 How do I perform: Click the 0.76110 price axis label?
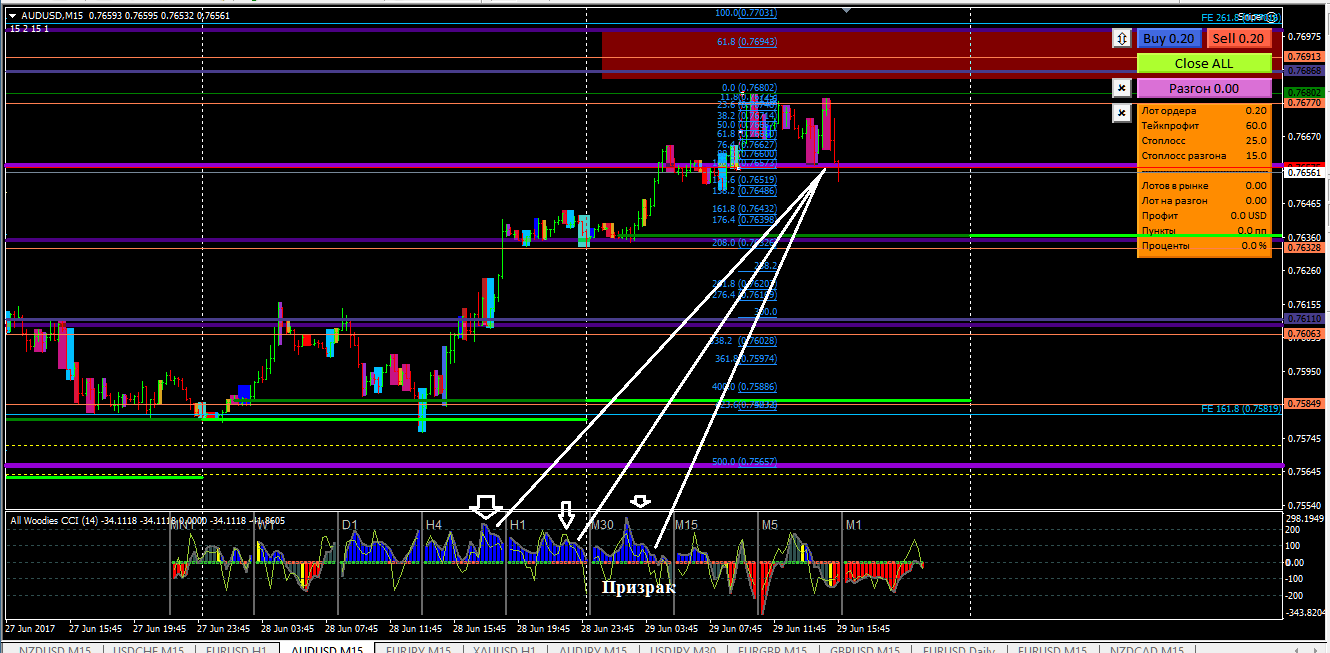1303,319
